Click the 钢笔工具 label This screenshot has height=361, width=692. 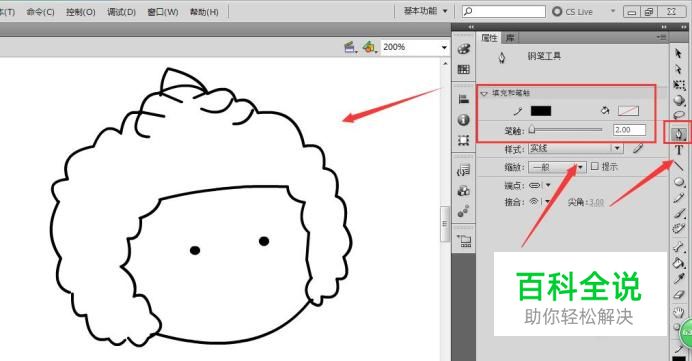(544, 56)
